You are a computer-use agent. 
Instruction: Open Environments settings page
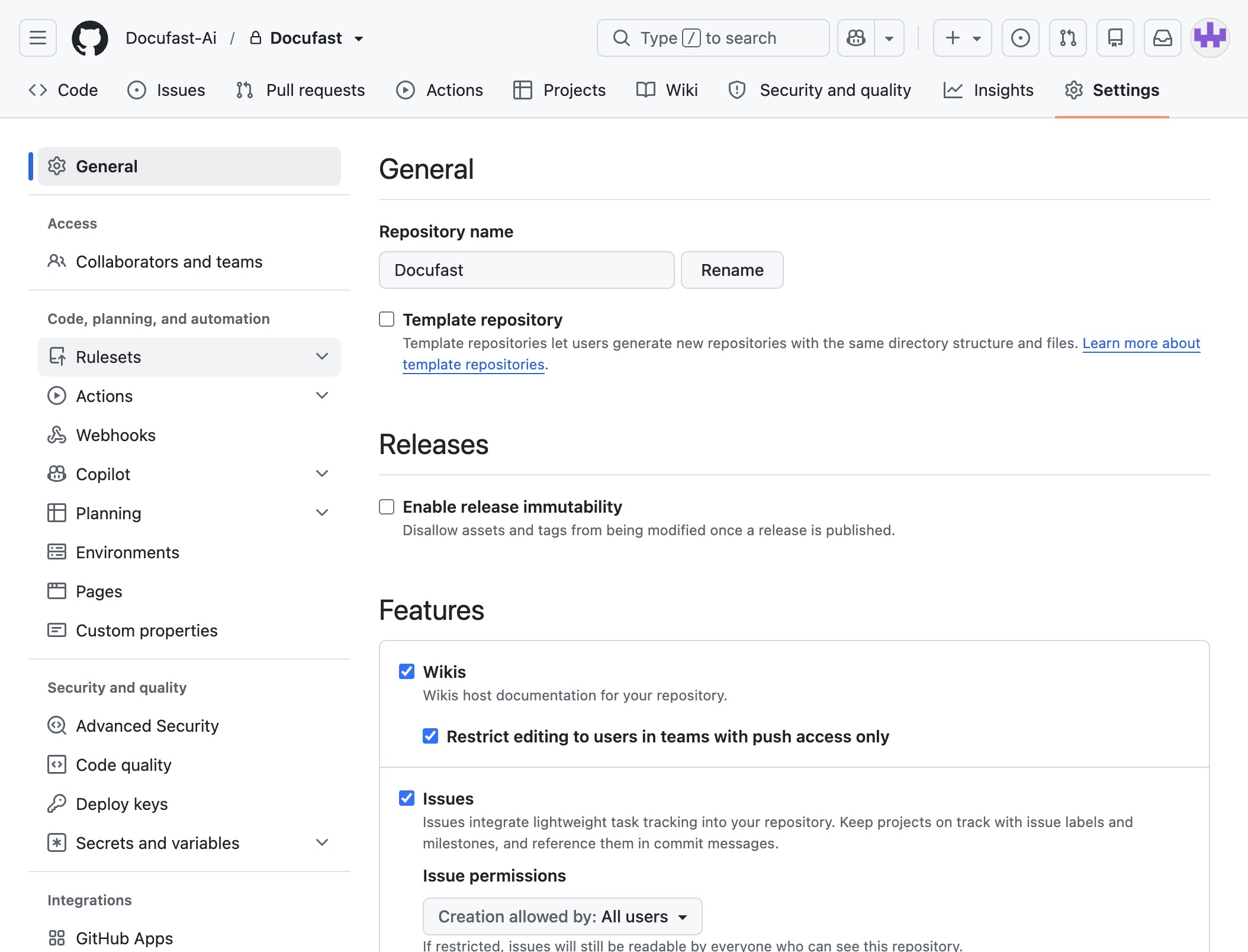pos(189,552)
